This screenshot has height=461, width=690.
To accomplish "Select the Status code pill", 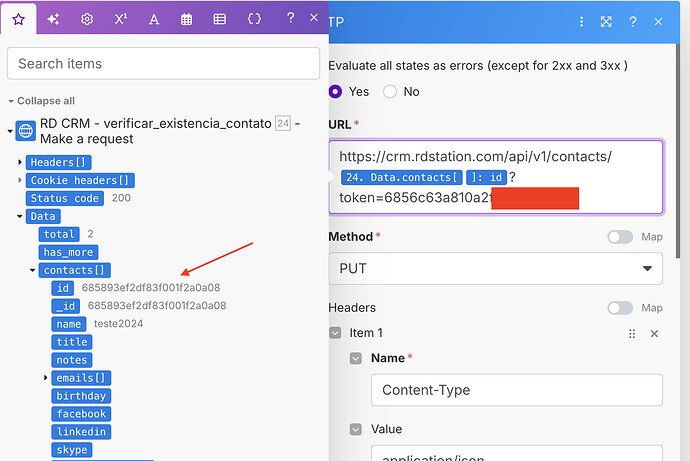I will 65,198.
